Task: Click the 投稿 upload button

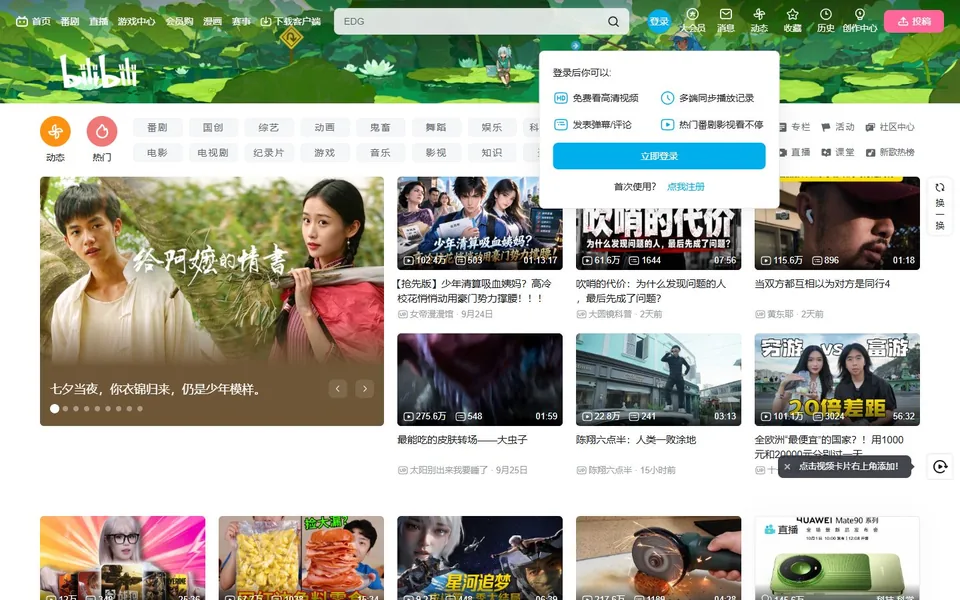Action: pos(913,21)
